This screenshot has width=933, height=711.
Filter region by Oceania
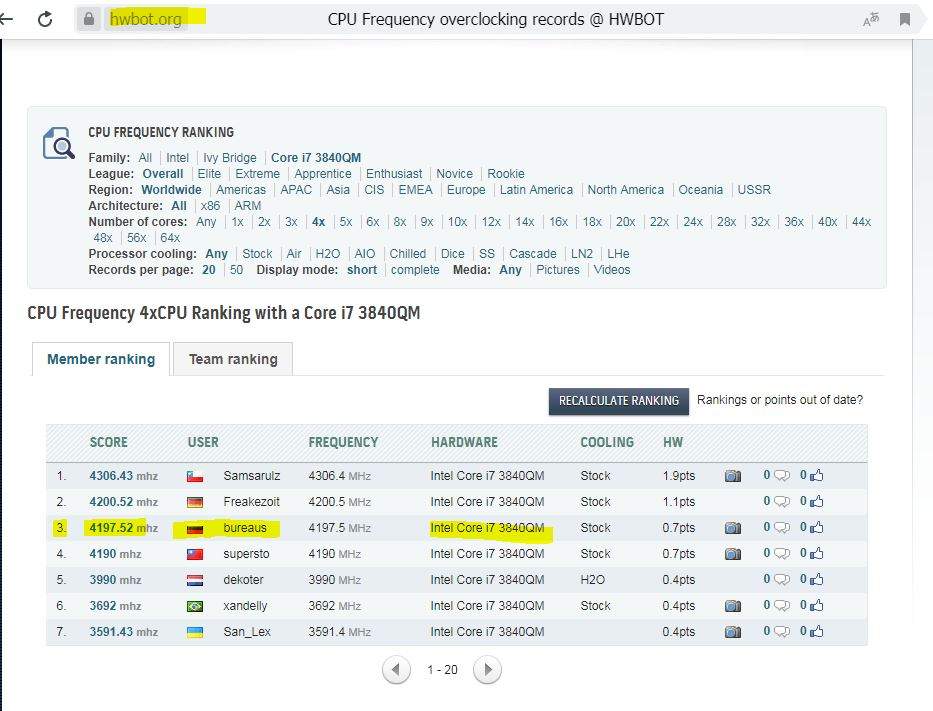[x=700, y=190]
